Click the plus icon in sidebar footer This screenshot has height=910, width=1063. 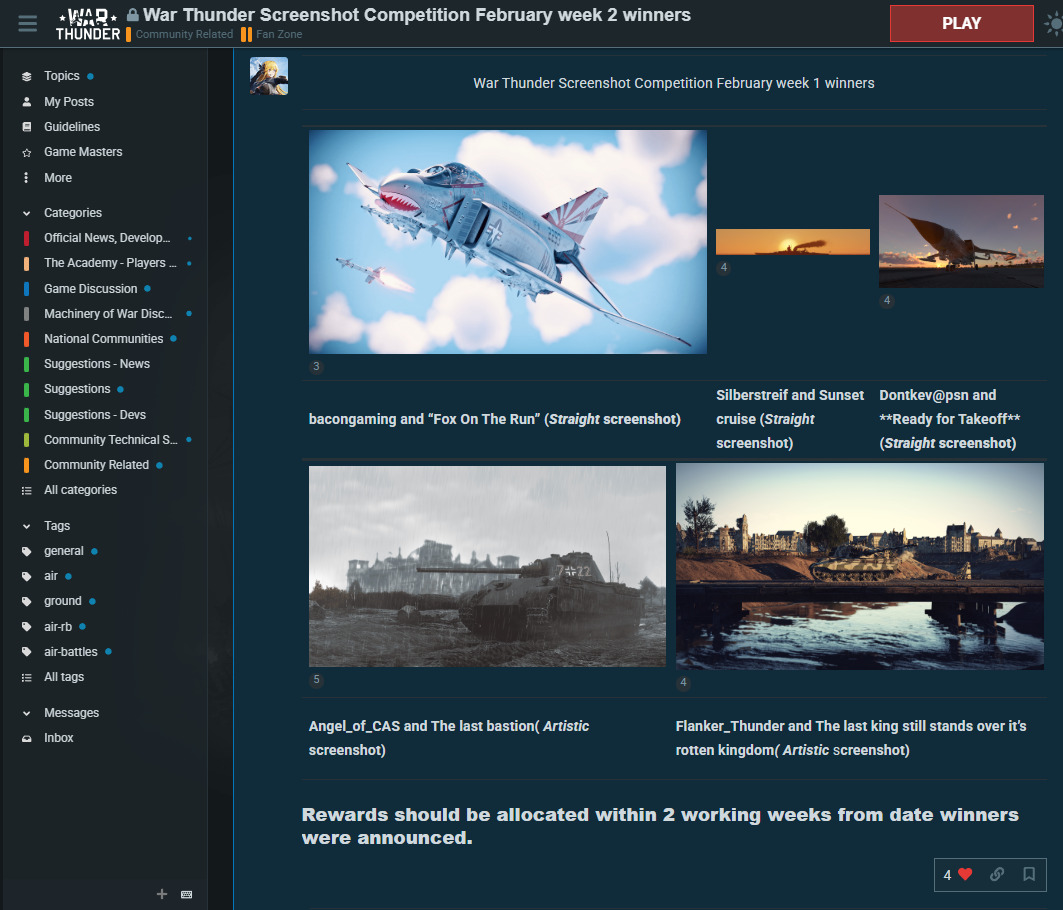click(x=162, y=894)
